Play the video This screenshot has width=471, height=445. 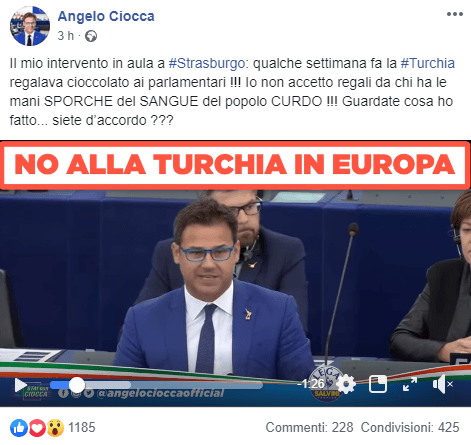coord(21,385)
